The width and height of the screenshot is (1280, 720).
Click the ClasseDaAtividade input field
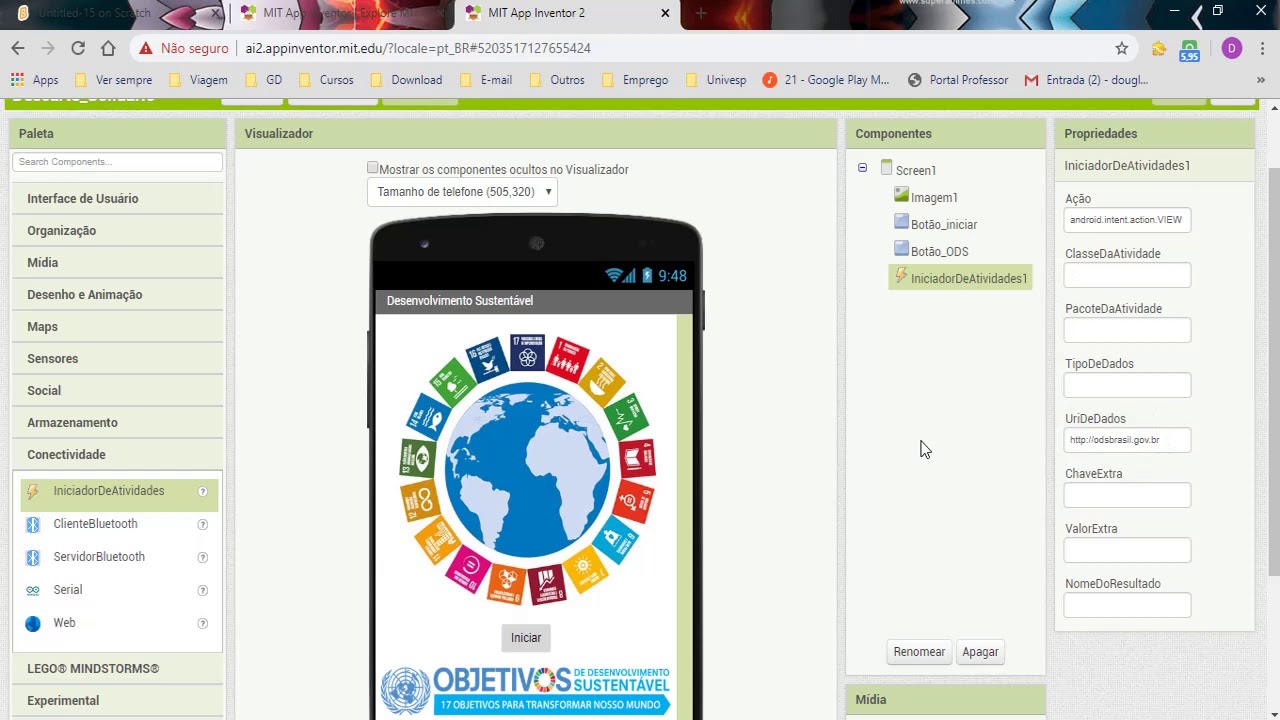tap(1127, 275)
